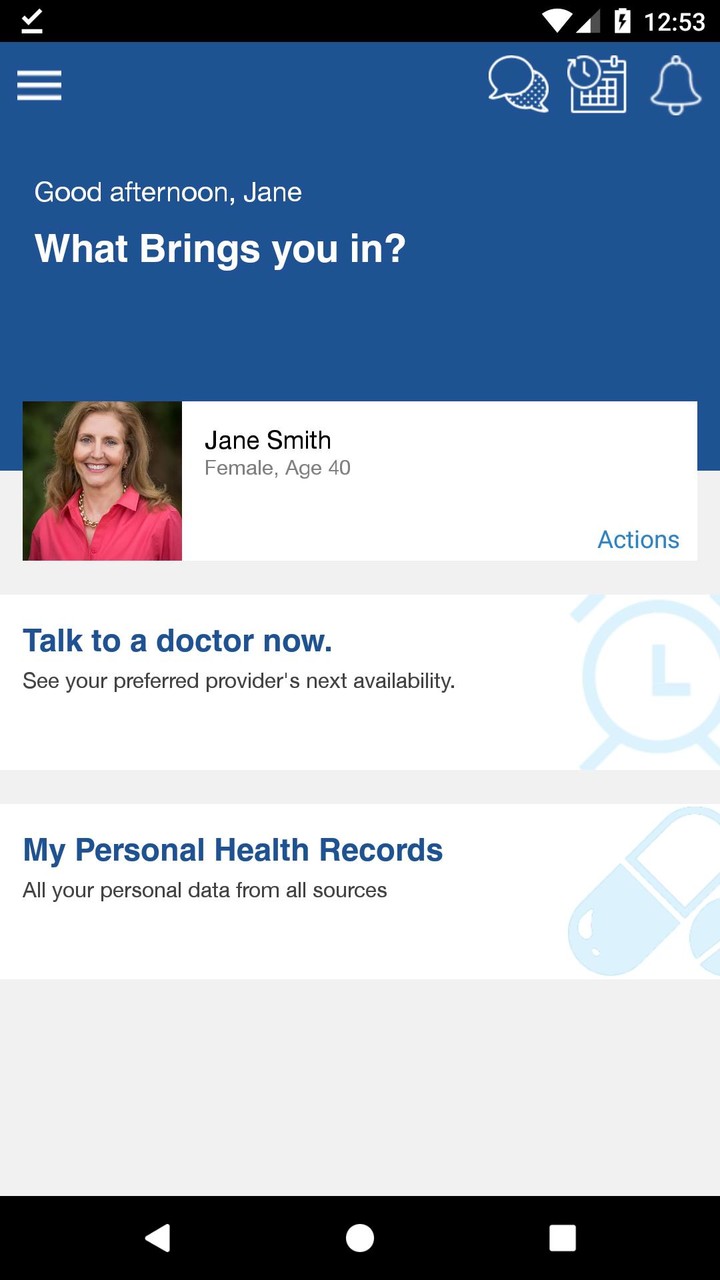Image resolution: width=720 pixels, height=1280 pixels.
Task: Tap the notifications bell icon
Action: [x=676, y=84]
